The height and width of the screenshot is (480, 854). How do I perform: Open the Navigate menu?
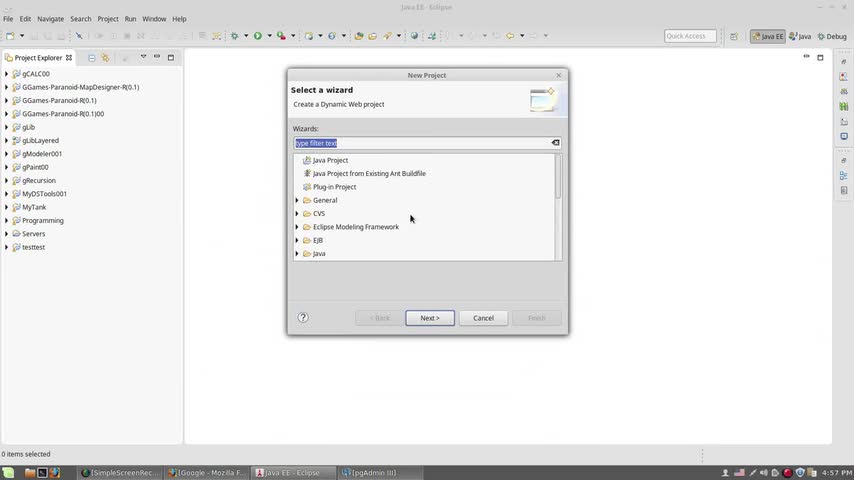click(51, 19)
